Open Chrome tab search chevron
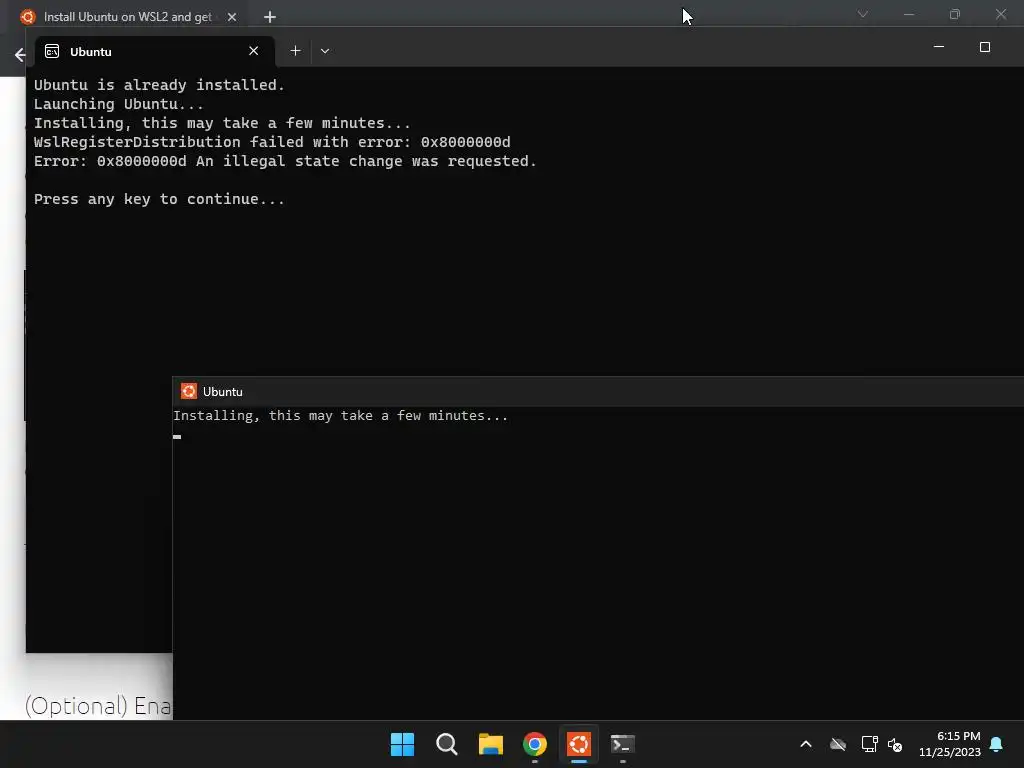The height and width of the screenshot is (768, 1024). pyautogui.click(x=863, y=14)
